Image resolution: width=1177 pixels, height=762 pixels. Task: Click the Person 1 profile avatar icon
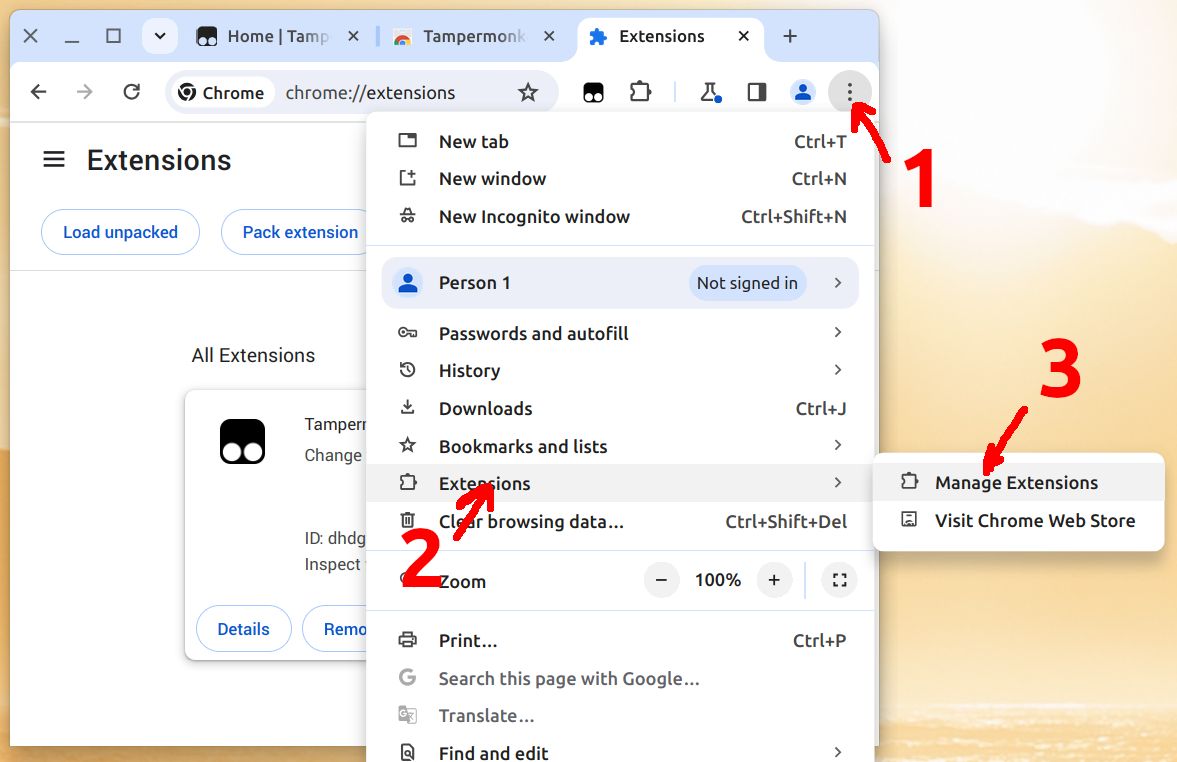tap(802, 91)
